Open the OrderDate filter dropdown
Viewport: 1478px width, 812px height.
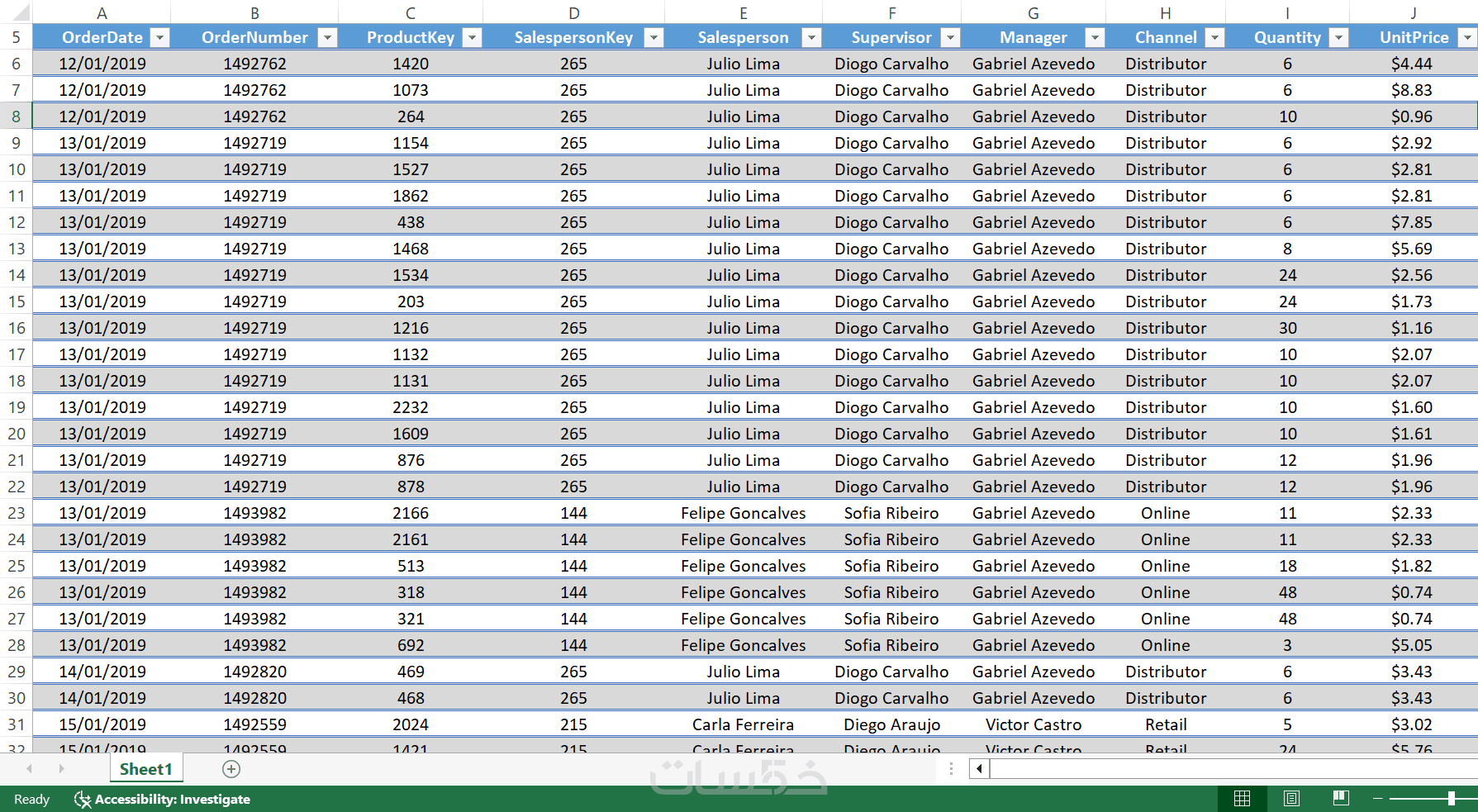[x=160, y=37]
